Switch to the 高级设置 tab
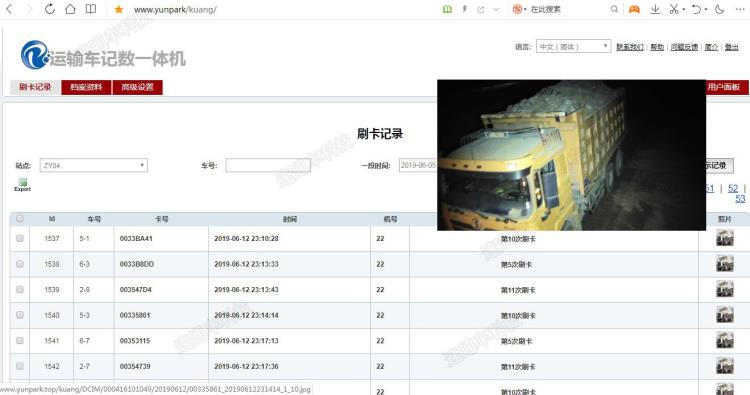This screenshot has height=395, width=750. [x=137, y=87]
